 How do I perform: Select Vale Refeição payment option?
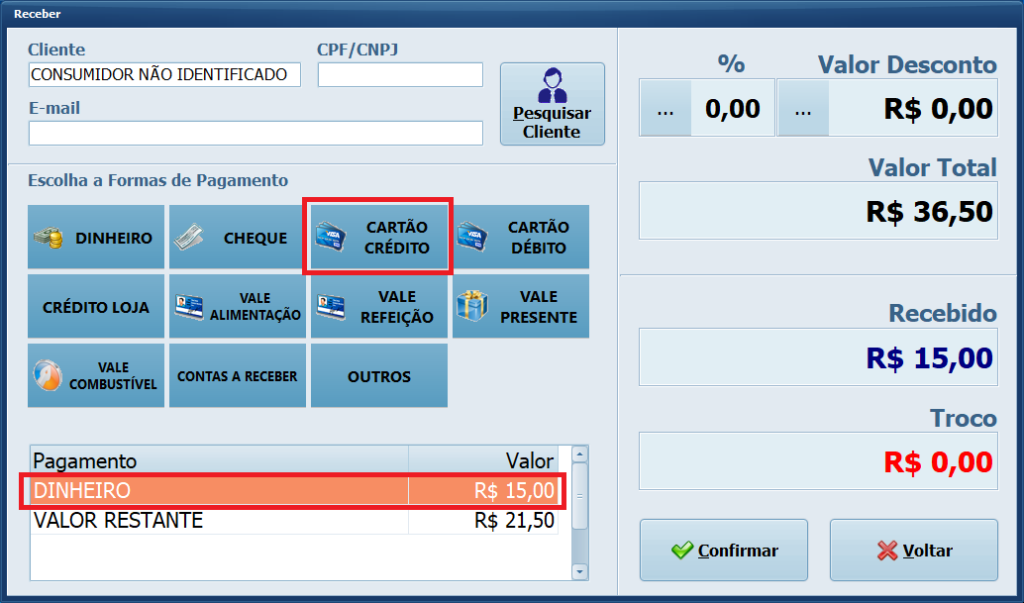[x=379, y=306]
